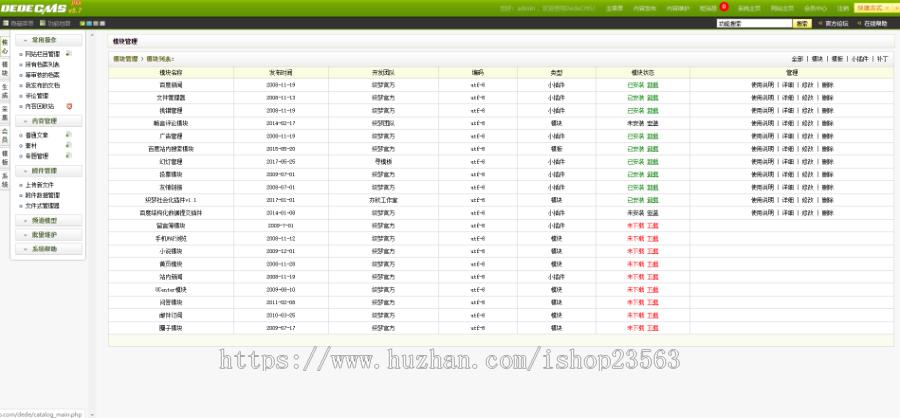The height and width of the screenshot is (418, 900).
Task: Switch to the 生成 side tab
Action: 5,91
